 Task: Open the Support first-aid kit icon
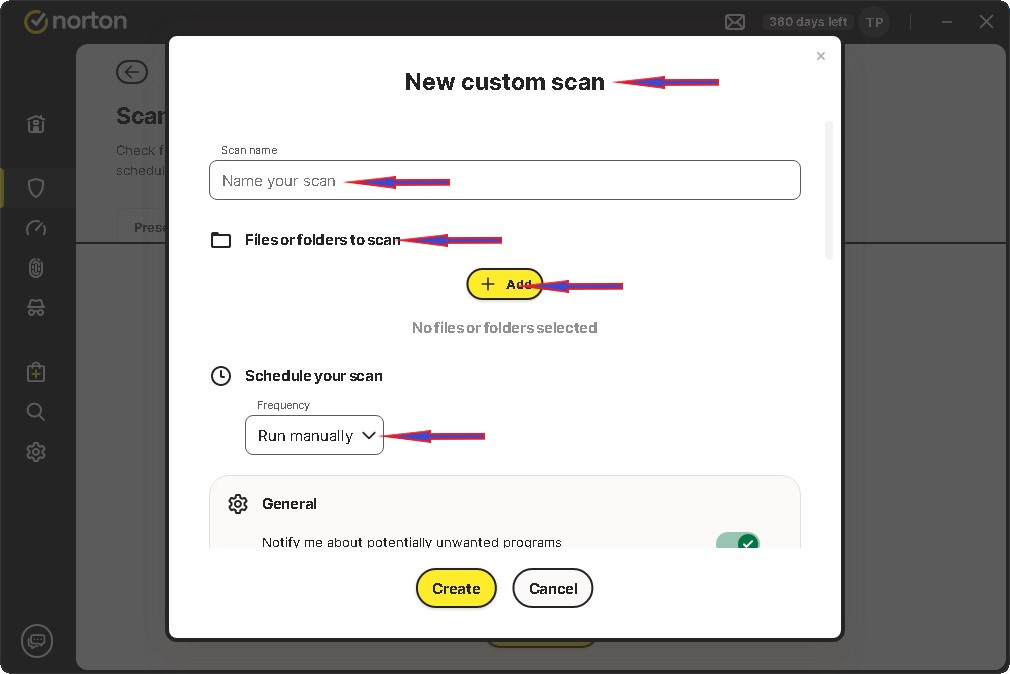coord(36,371)
